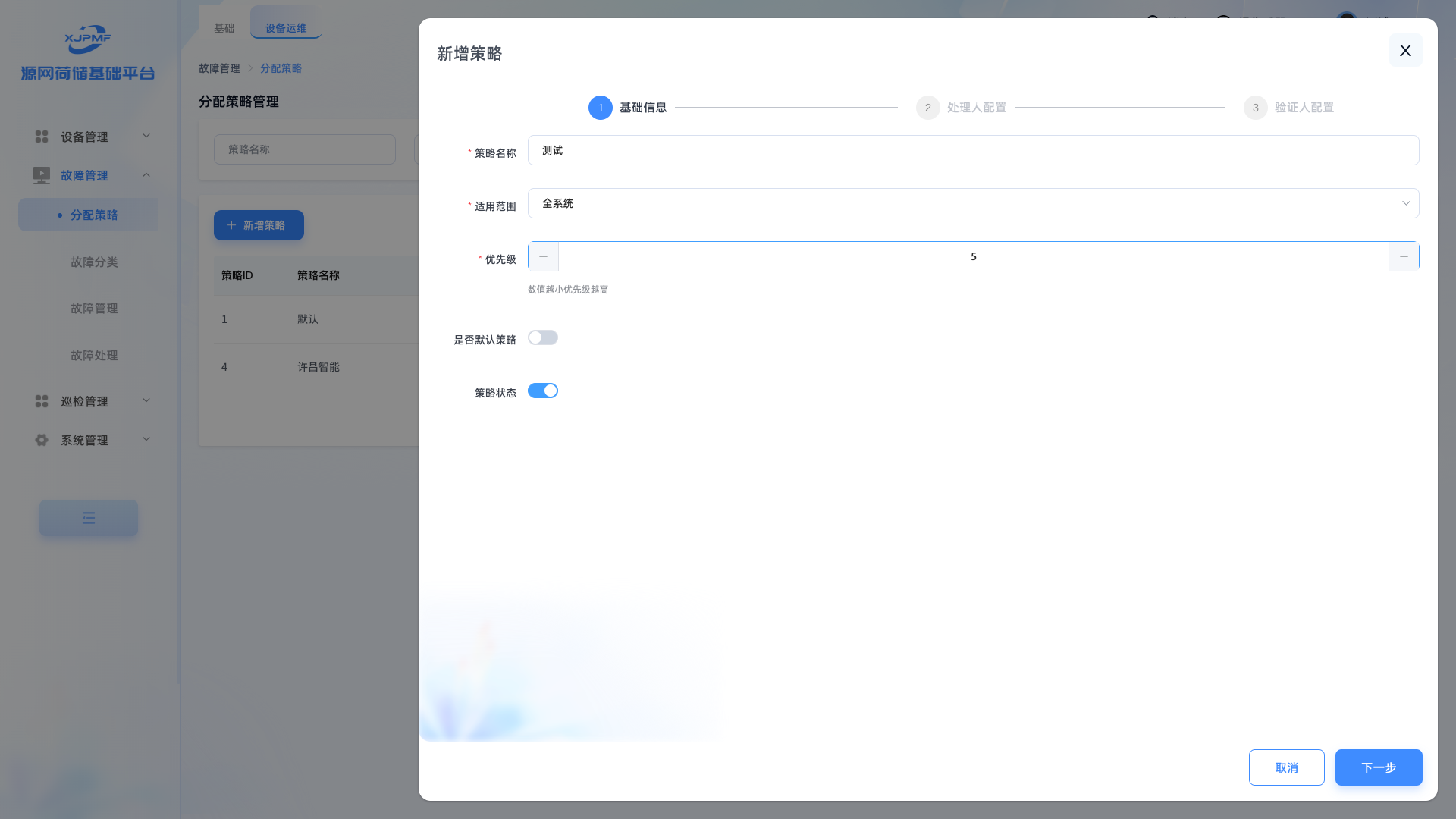The image size is (1456, 819).
Task: Toggle the 是否默认策略 switch on
Action: pyautogui.click(x=543, y=337)
